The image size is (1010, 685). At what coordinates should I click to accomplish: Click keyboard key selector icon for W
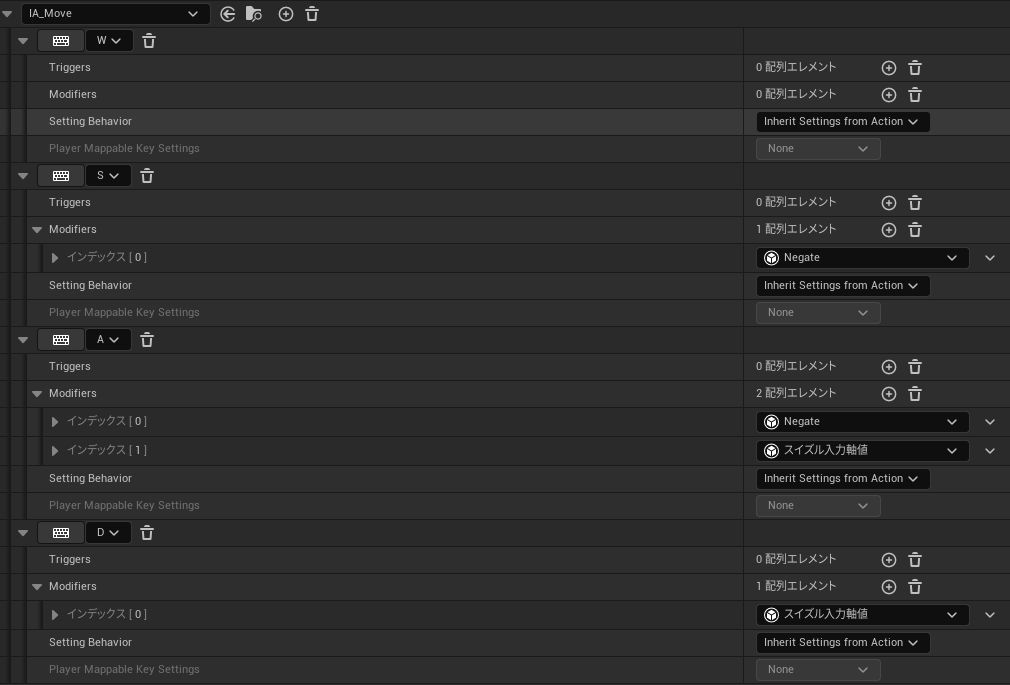(x=61, y=41)
